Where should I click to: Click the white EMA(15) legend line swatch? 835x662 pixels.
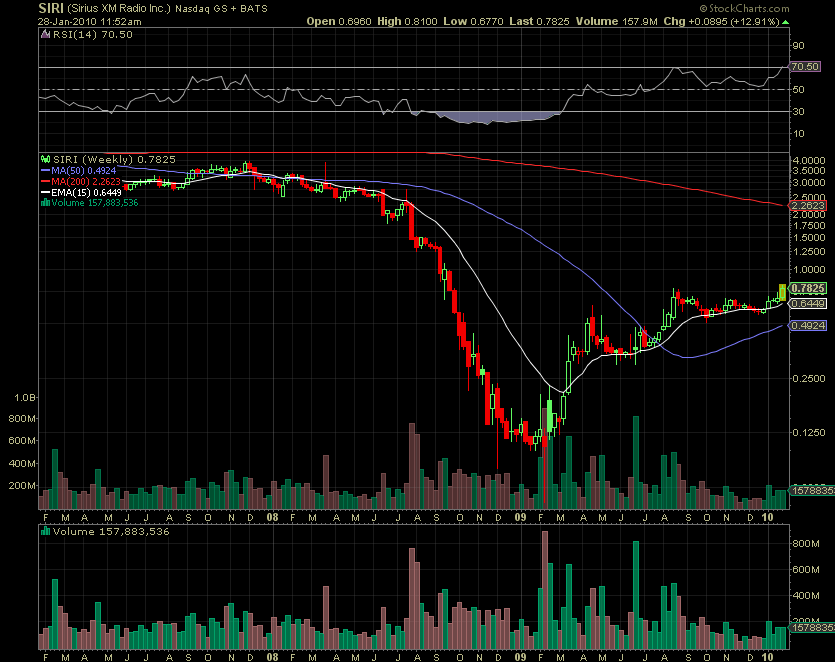click(x=45, y=192)
